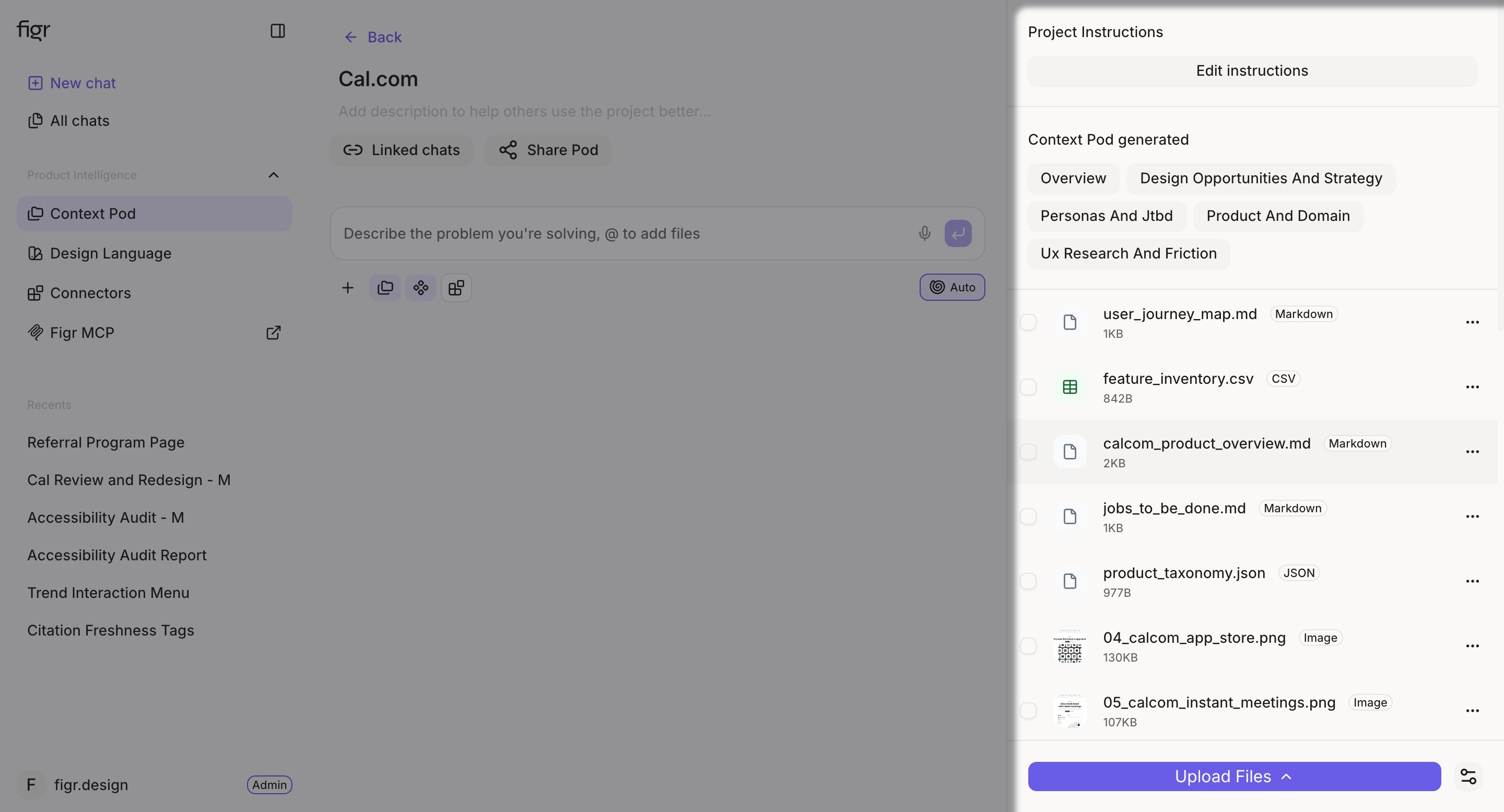
Task: Open Ux Research And Friction tag
Action: coord(1129,254)
